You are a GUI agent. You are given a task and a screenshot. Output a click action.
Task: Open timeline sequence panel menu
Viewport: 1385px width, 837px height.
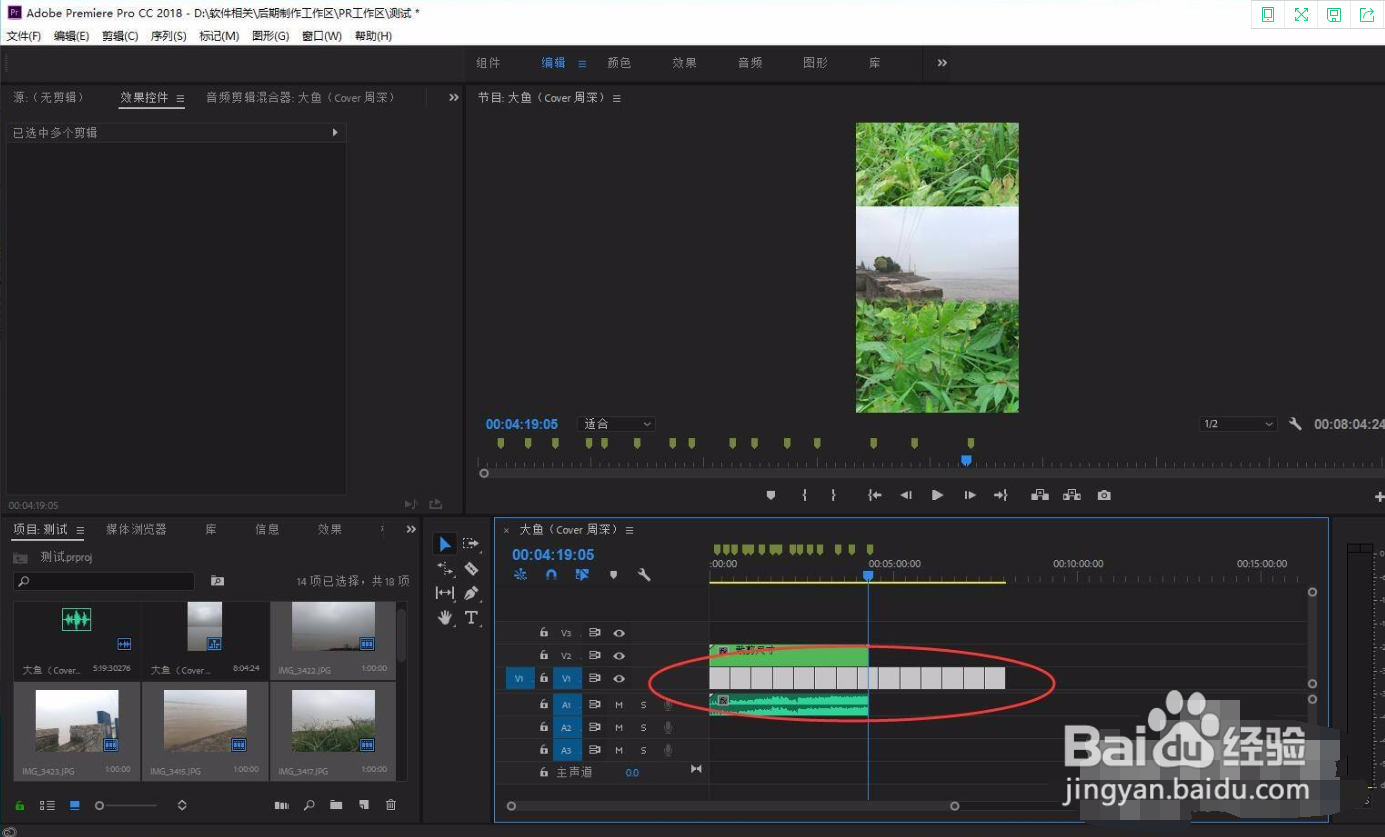[629, 530]
